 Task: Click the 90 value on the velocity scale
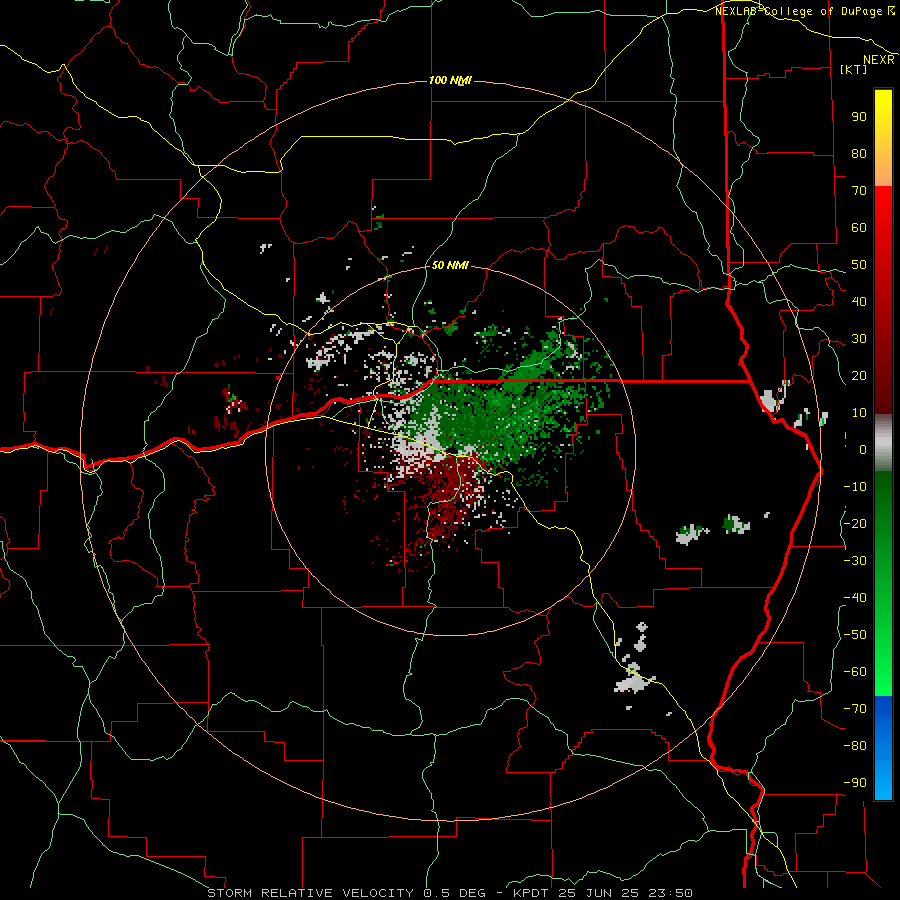click(859, 117)
